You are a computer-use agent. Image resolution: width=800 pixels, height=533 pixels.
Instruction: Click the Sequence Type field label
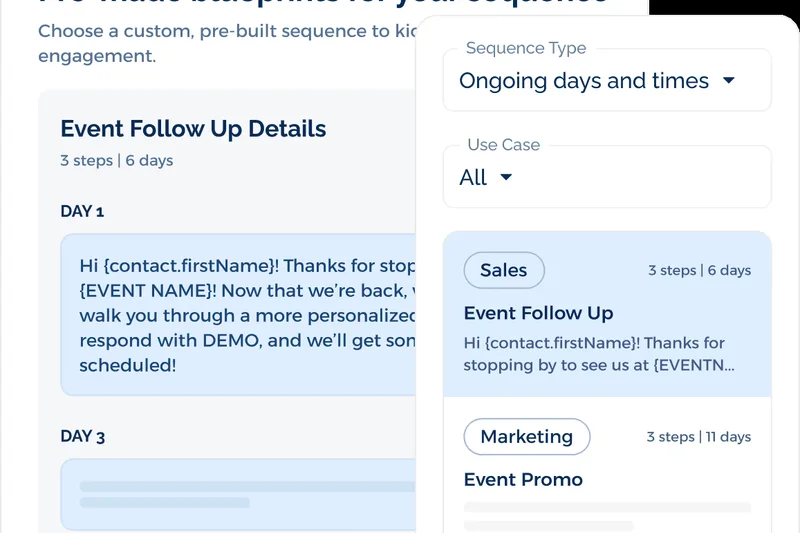click(x=526, y=48)
